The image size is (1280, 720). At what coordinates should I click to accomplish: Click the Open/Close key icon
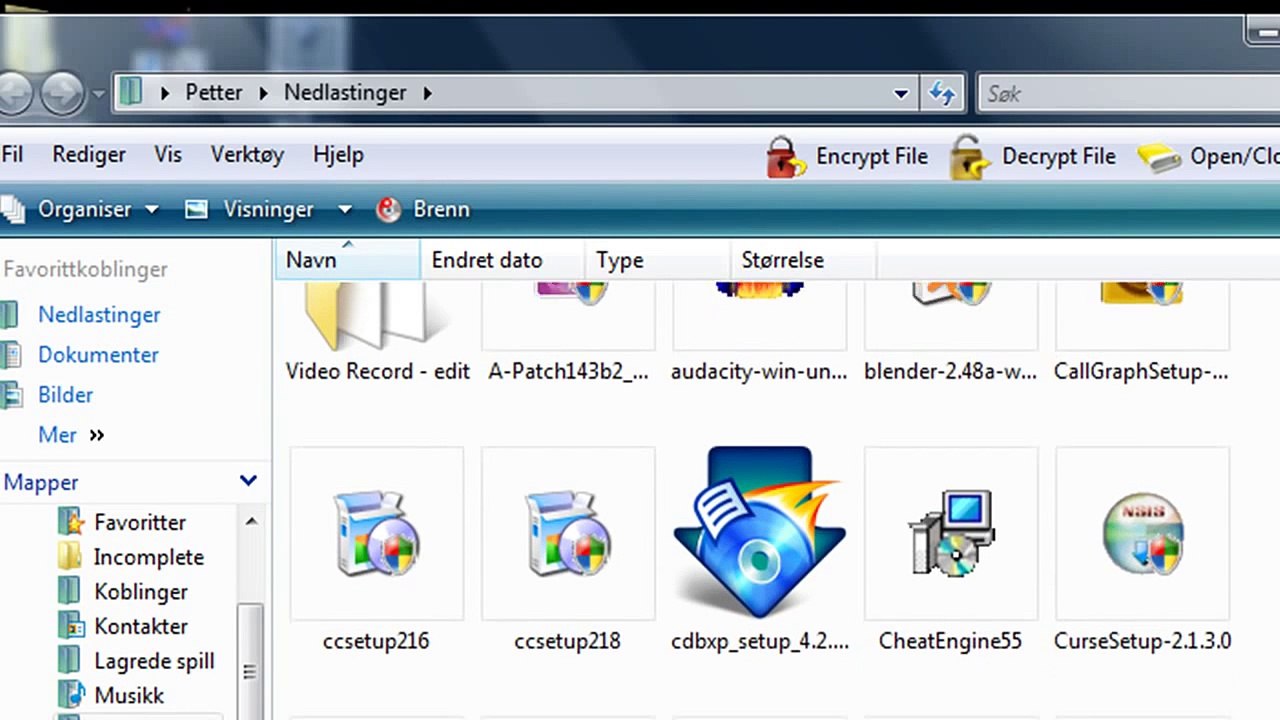click(x=1159, y=158)
